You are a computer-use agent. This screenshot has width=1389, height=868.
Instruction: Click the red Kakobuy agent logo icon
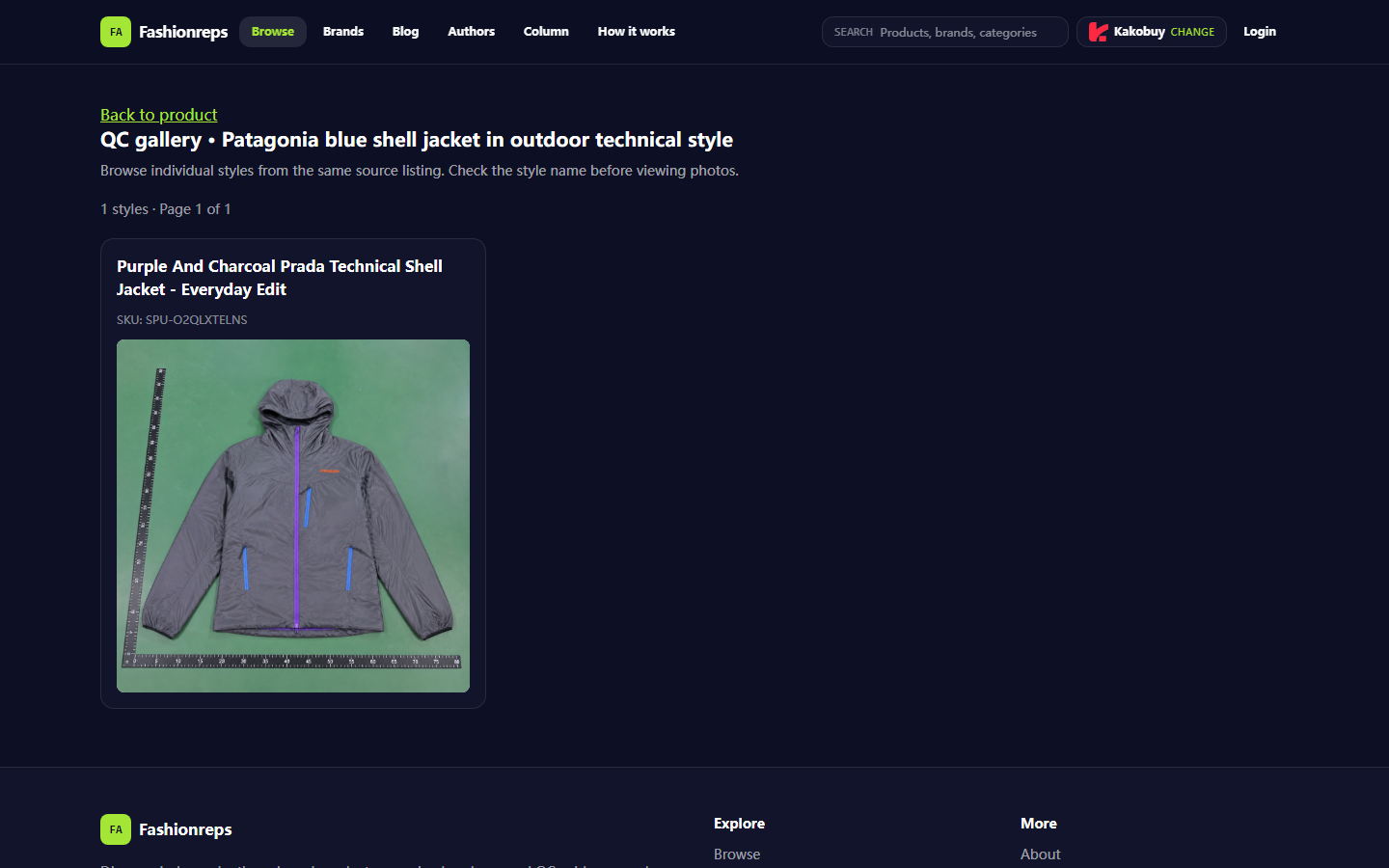[x=1098, y=32]
